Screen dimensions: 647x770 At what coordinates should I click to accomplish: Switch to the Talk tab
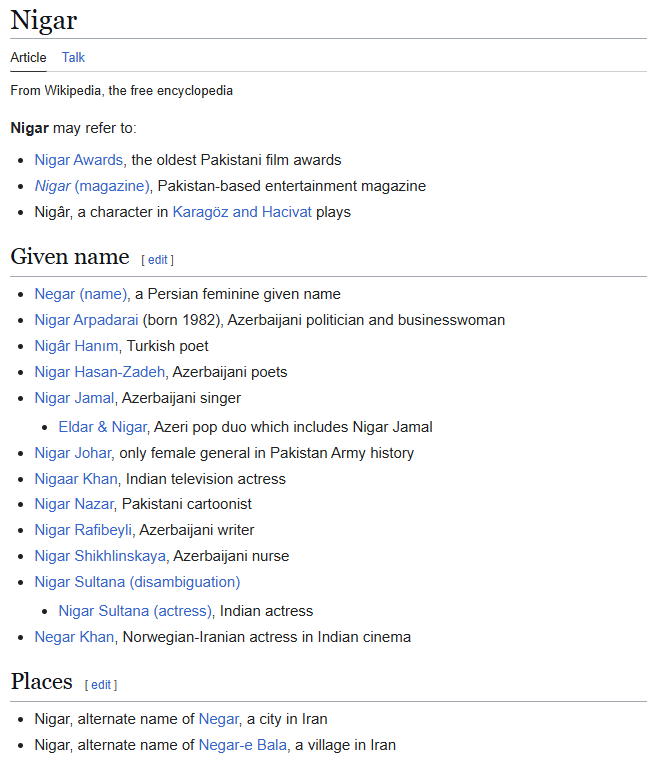[73, 57]
